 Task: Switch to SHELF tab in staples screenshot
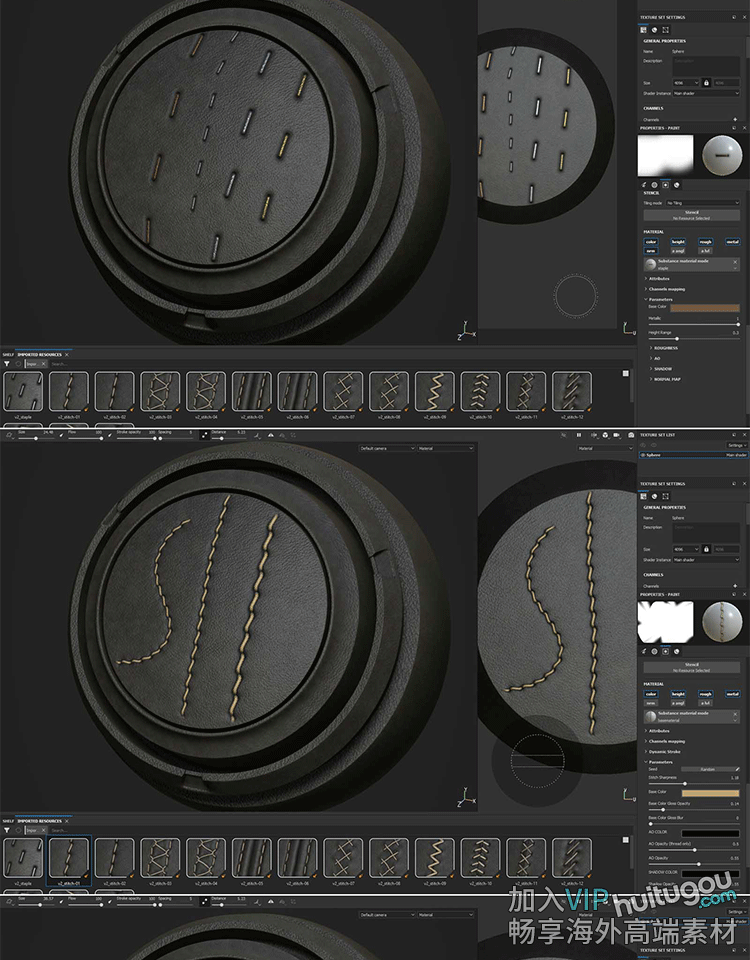8,354
